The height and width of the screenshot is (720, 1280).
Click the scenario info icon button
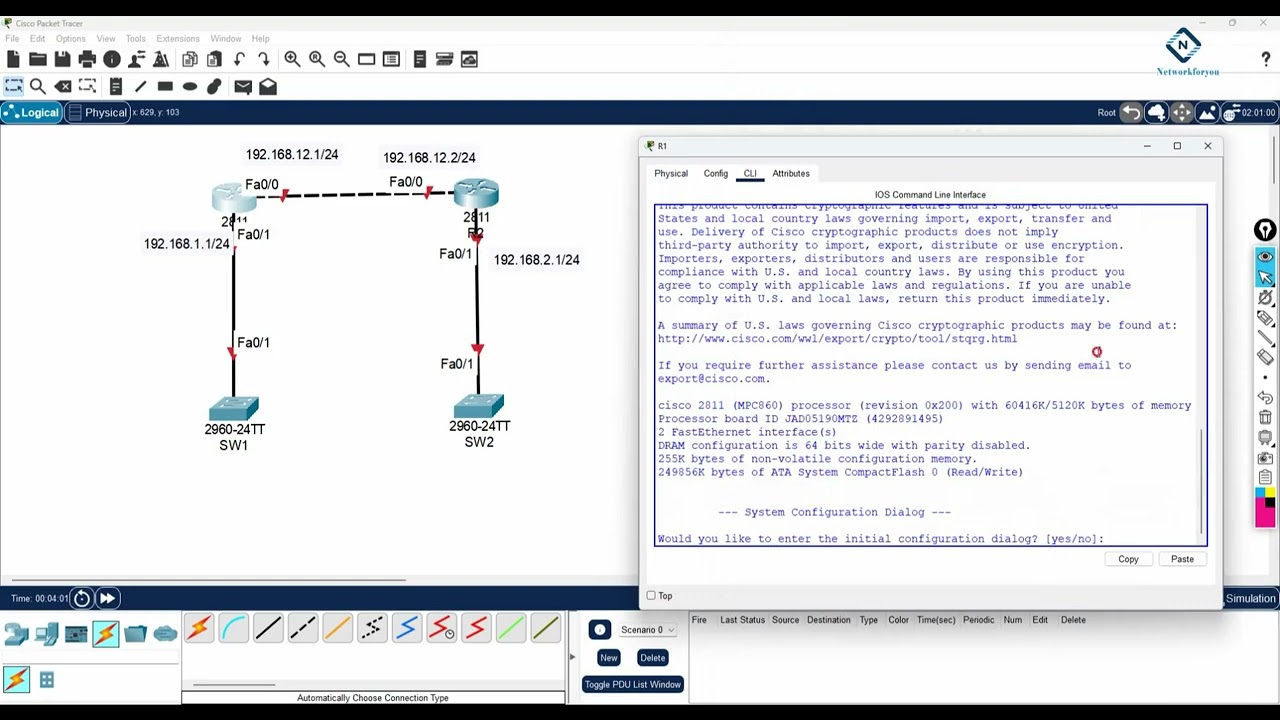[x=599, y=630]
